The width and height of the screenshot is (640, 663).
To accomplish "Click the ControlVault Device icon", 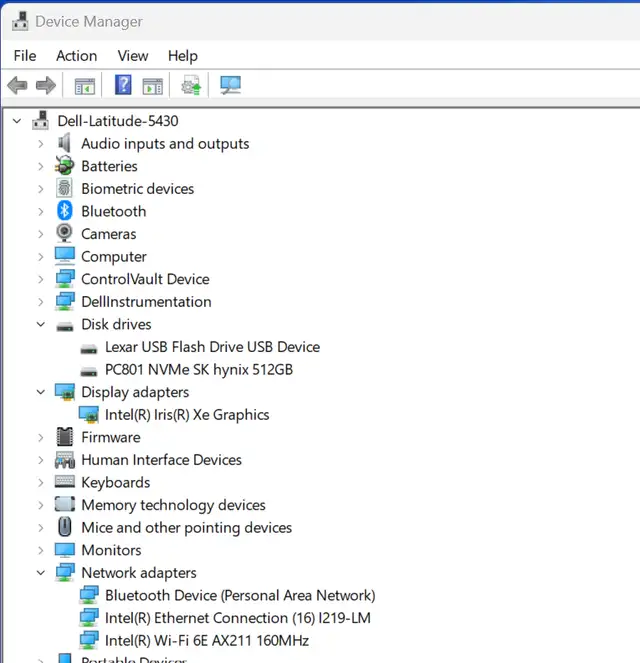I will click(x=65, y=279).
